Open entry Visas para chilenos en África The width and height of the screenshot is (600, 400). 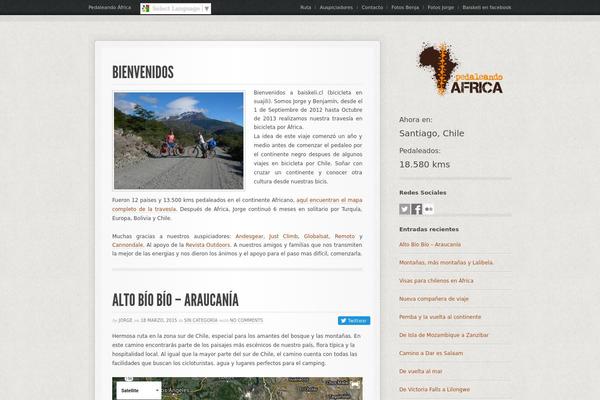(x=436, y=281)
